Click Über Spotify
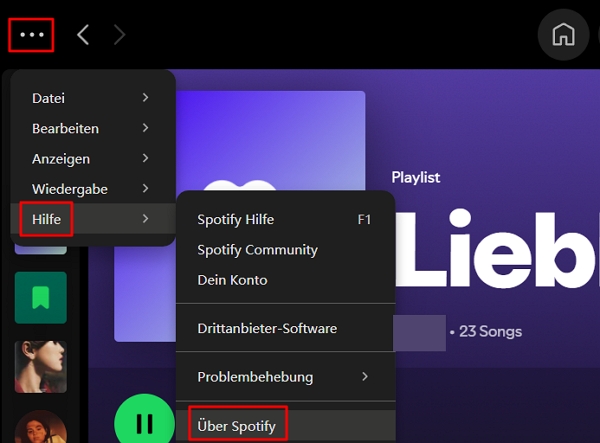 pos(285,426)
